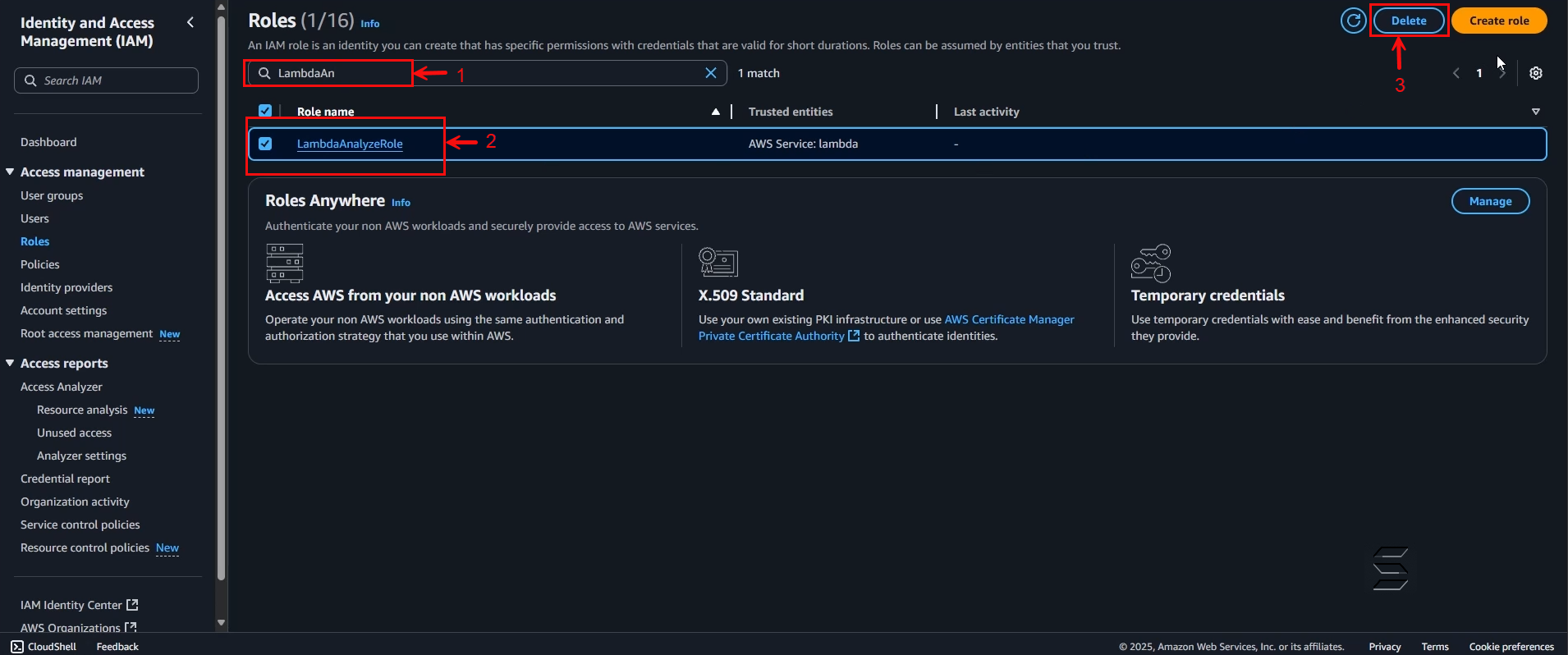1568x655 pixels.
Task: Open Organization activity
Action: [75, 502]
